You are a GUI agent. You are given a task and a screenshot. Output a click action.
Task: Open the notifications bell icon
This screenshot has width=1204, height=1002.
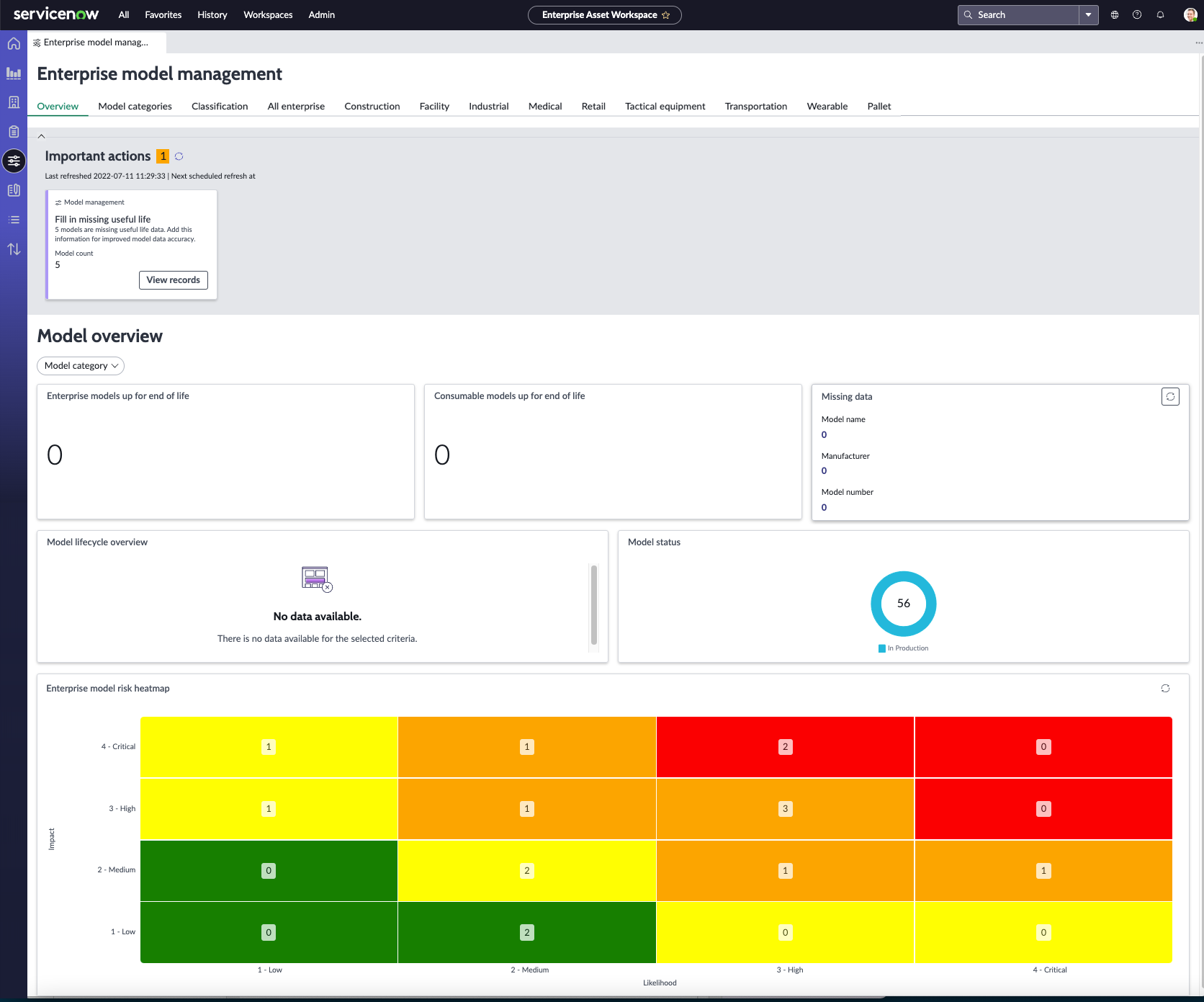pyautogui.click(x=1160, y=15)
